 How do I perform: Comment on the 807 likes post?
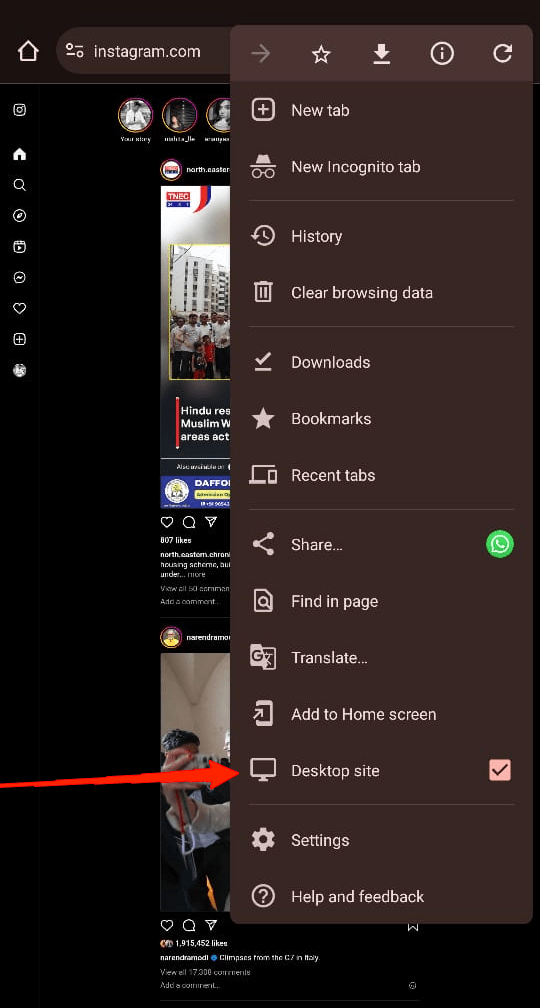click(x=189, y=522)
